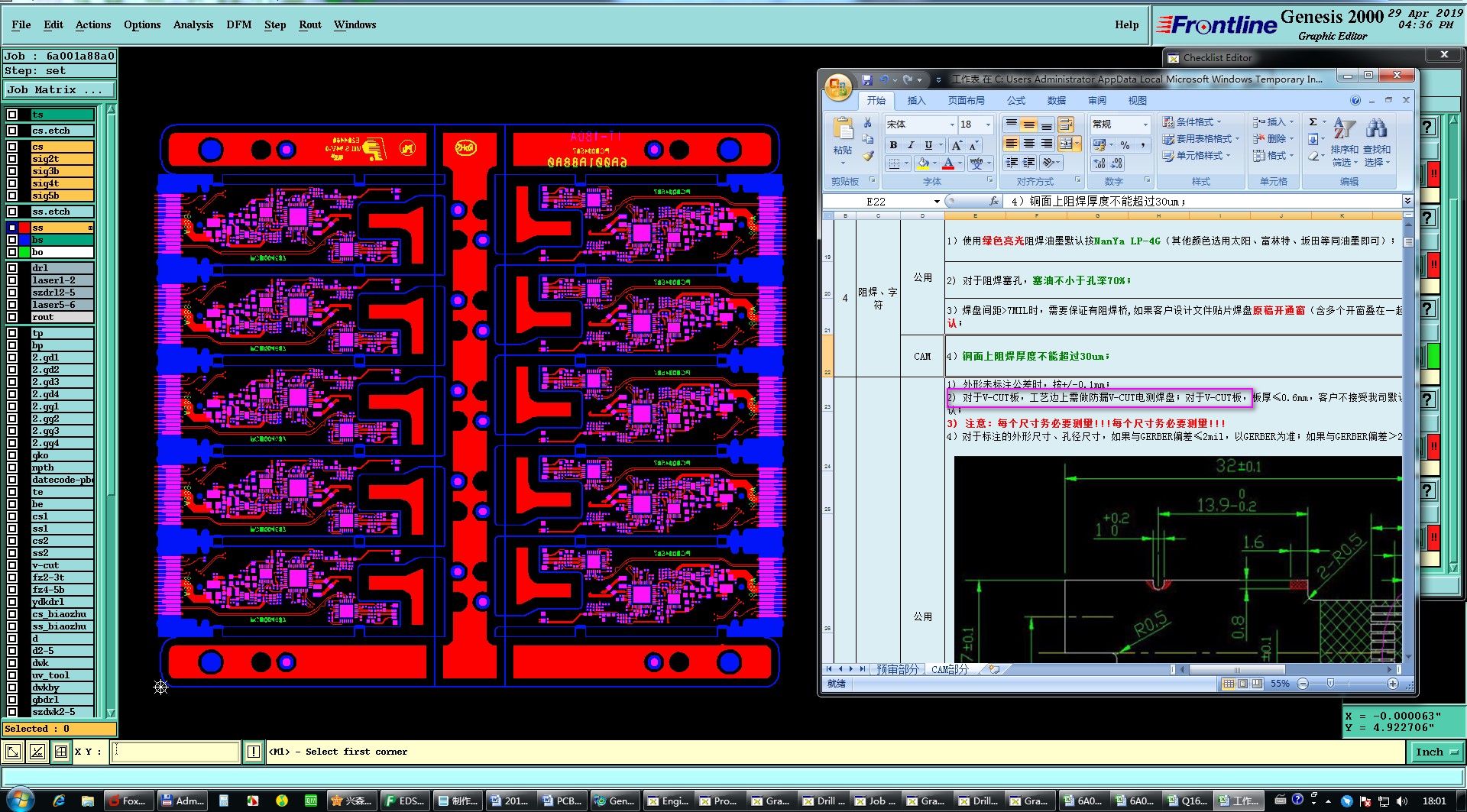The height and width of the screenshot is (812, 1467).
Task: Increase font size with grow font icon
Action: click(x=957, y=145)
